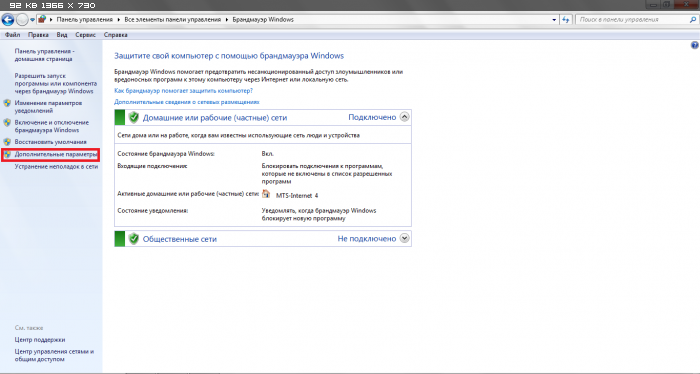The image size is (700, 374).
Task: Open "Дополнительные параметры" link
Action: [55, 154]
